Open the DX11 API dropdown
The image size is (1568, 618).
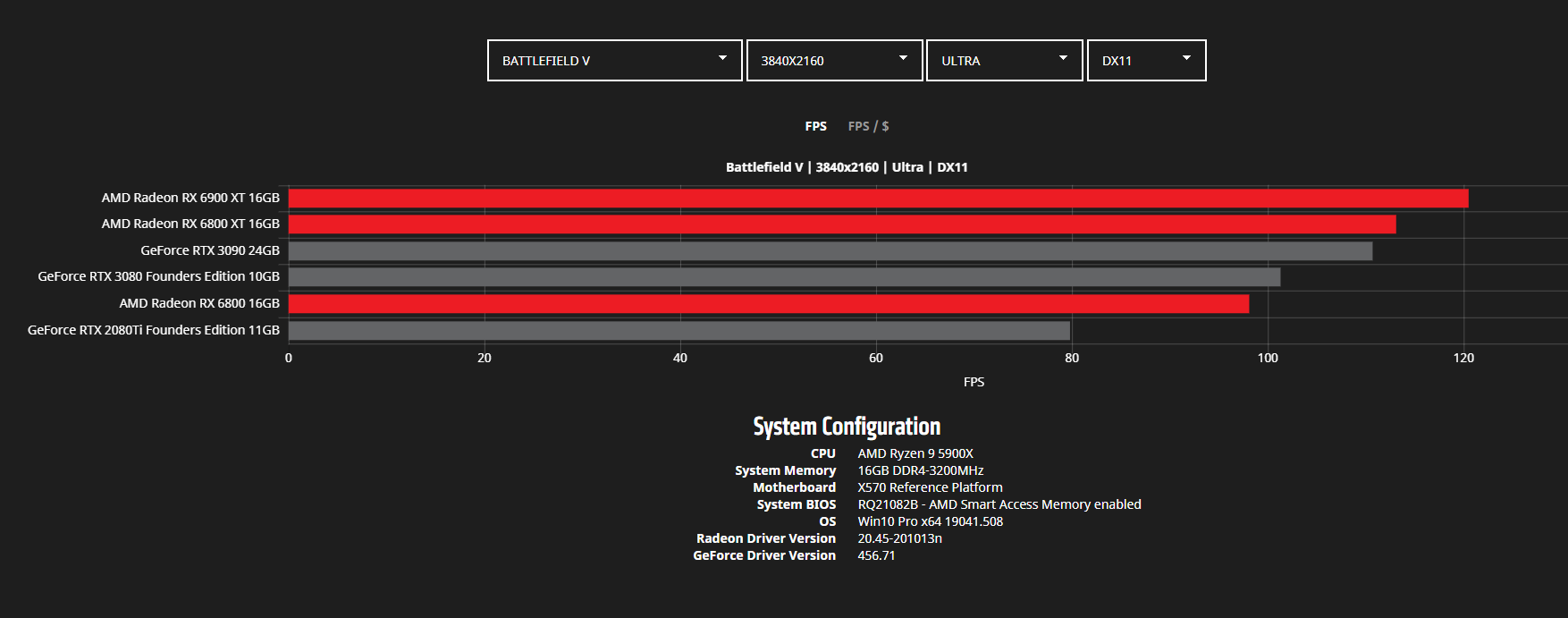click(1147, 60)
